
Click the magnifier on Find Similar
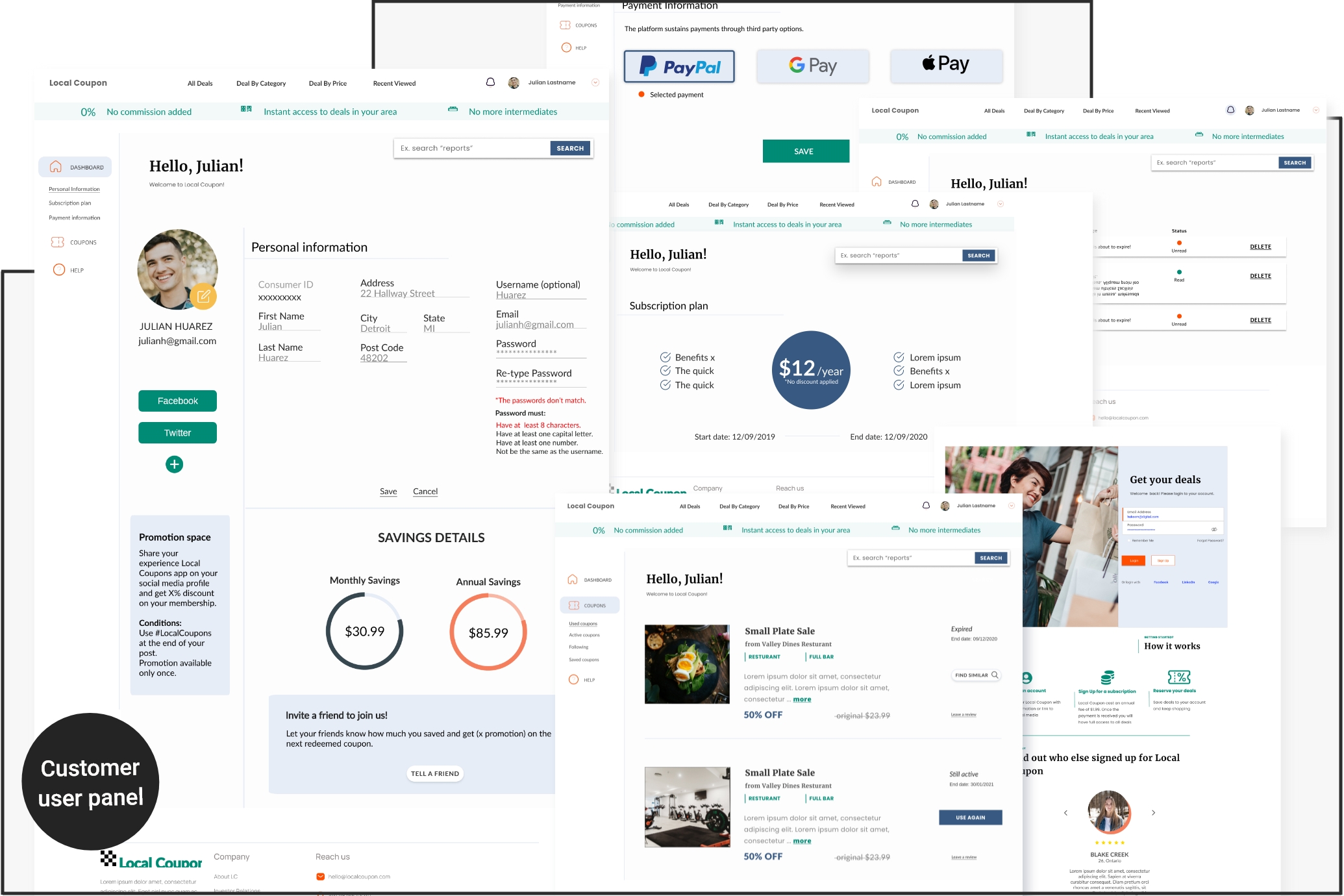[x=995, y=675]
